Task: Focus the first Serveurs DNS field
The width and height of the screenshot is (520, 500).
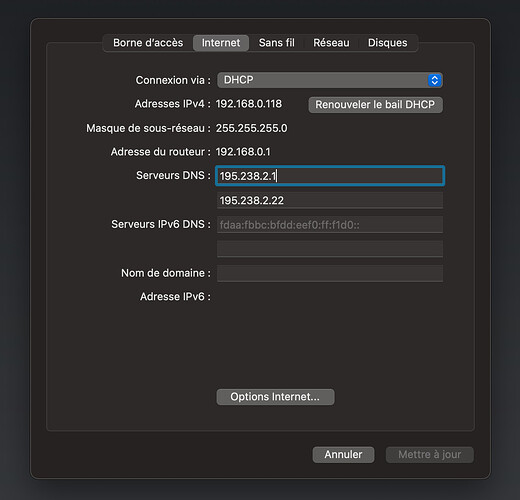Action: pyautogui.click(x=330, y=176)
